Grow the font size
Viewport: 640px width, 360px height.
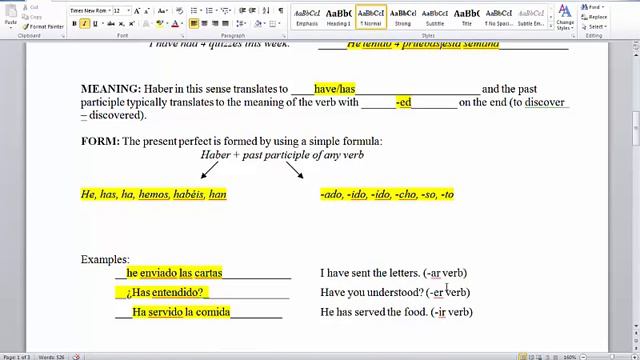pyautogui.click(x=137, y=11)
